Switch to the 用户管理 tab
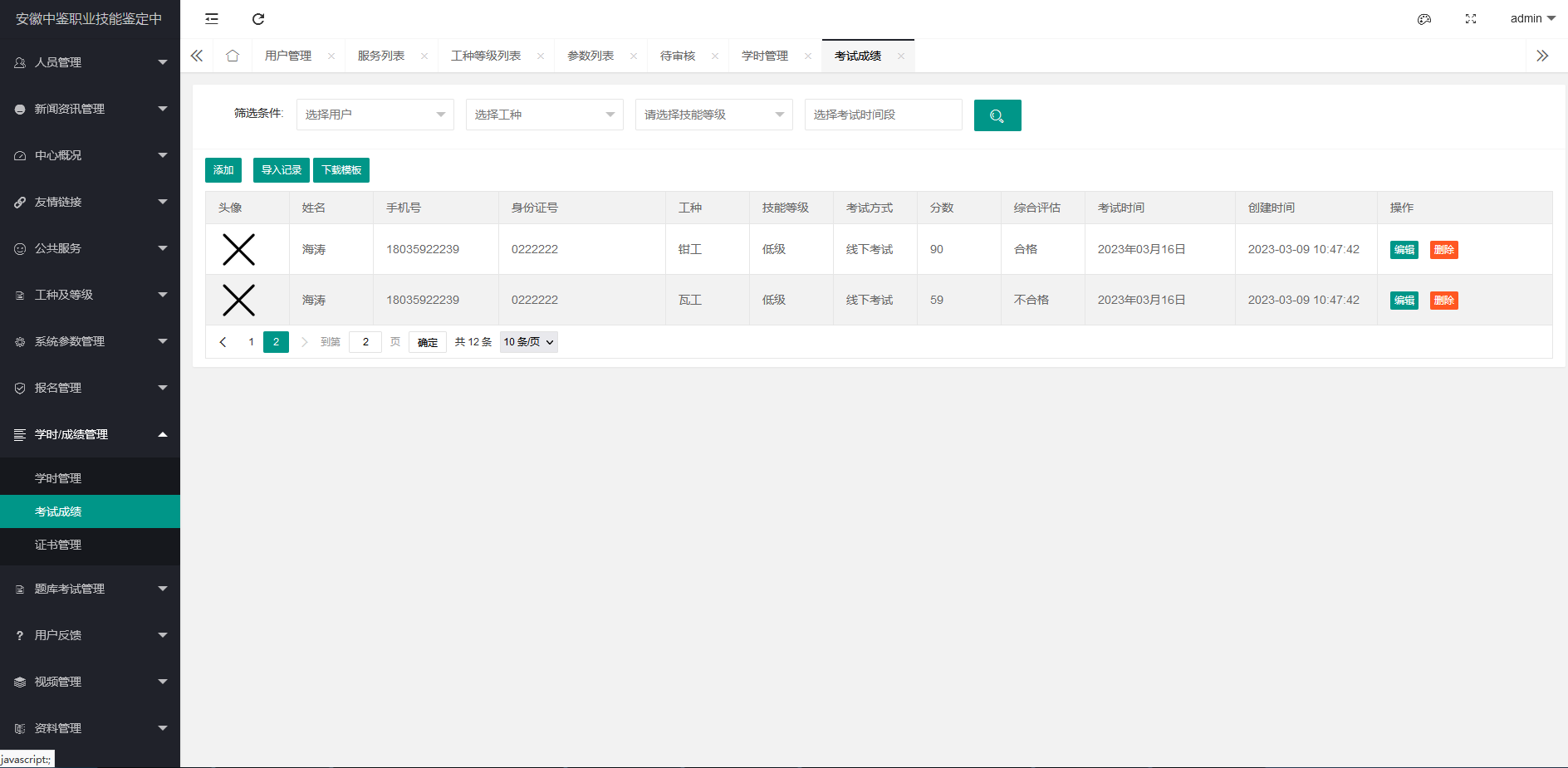 288,56
